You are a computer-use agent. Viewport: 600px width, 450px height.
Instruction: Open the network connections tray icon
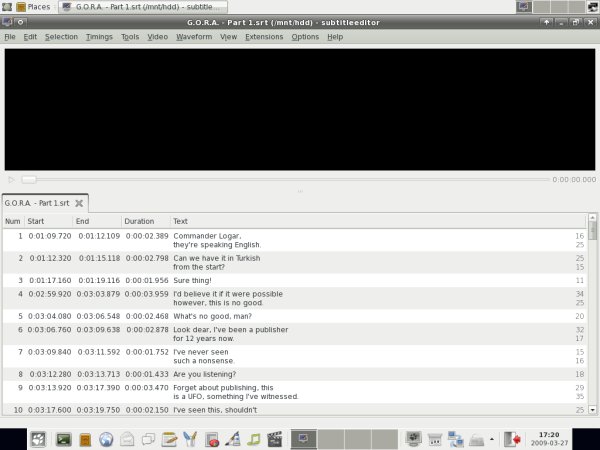tap(455, 439)
